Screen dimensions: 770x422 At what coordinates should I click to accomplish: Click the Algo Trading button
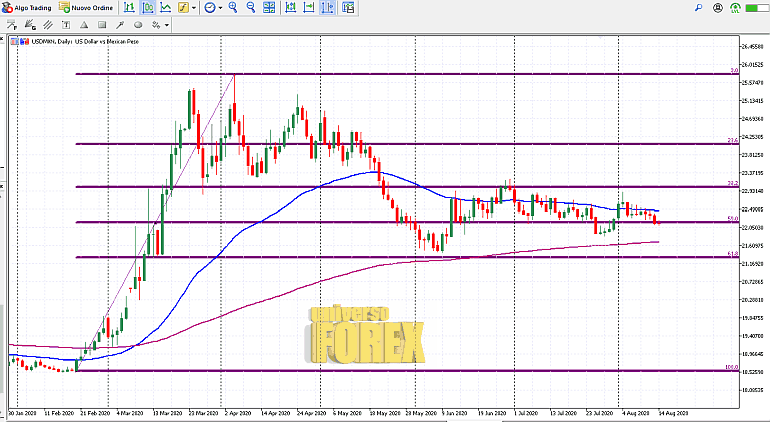tap(27, 7)
